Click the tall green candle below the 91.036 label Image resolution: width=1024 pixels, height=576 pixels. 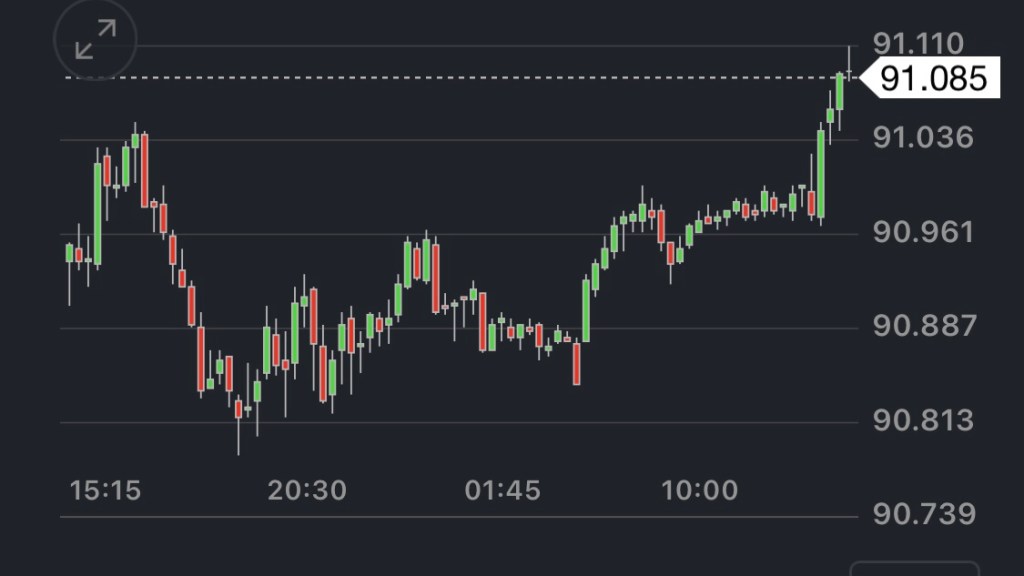[821, 173]
